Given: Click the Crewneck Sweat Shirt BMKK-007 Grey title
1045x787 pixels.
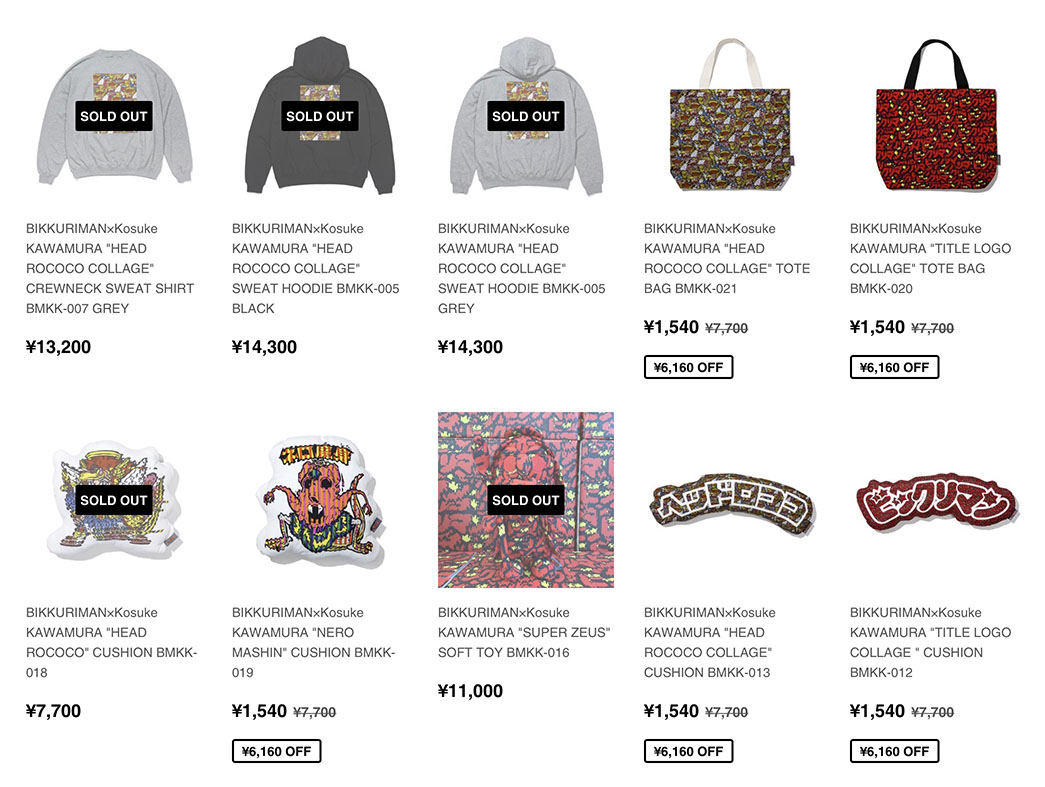Looking at the screenshot, I should pyautogui.click(x=110, y=269).
